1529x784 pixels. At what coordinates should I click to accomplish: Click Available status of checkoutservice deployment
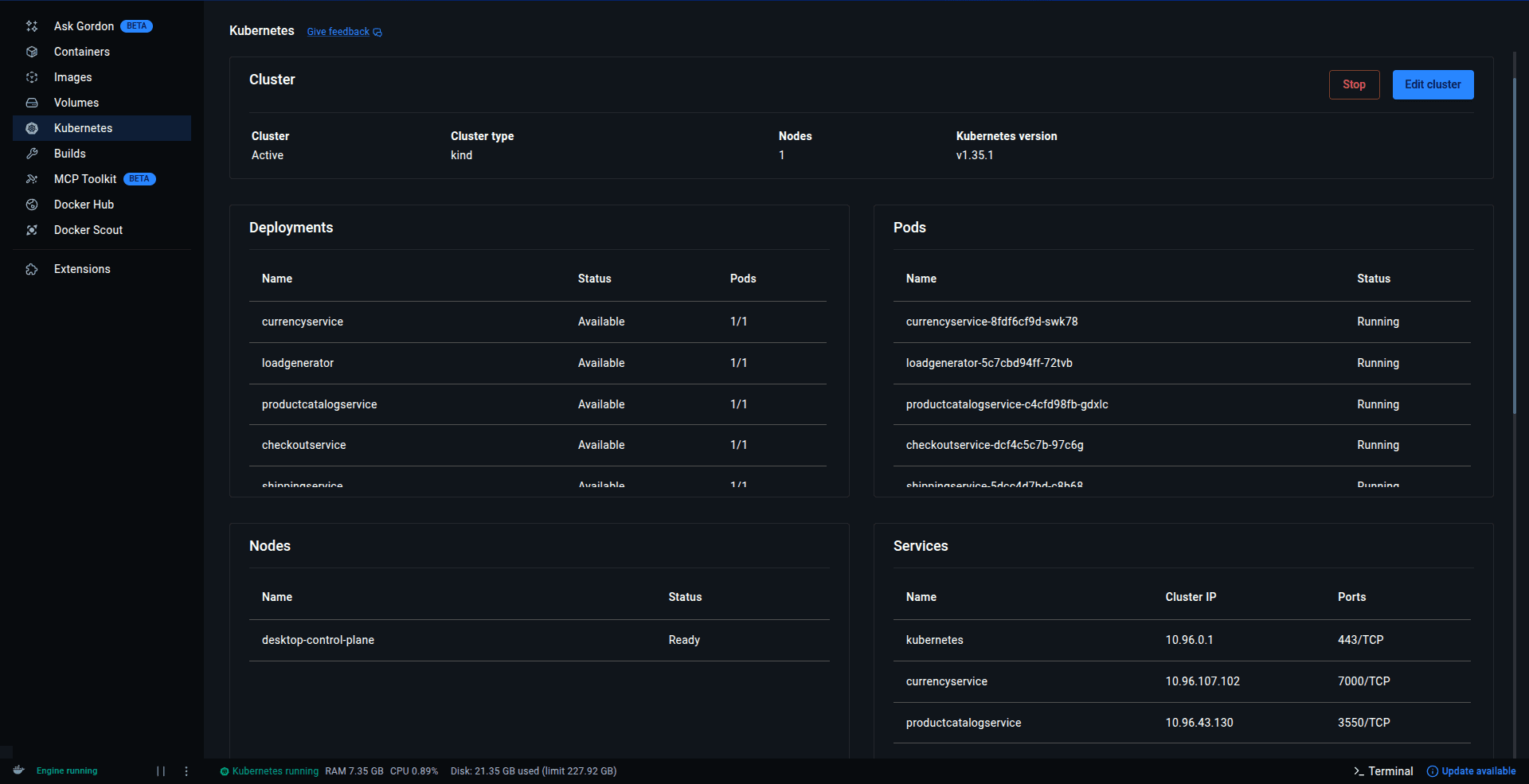601,445
